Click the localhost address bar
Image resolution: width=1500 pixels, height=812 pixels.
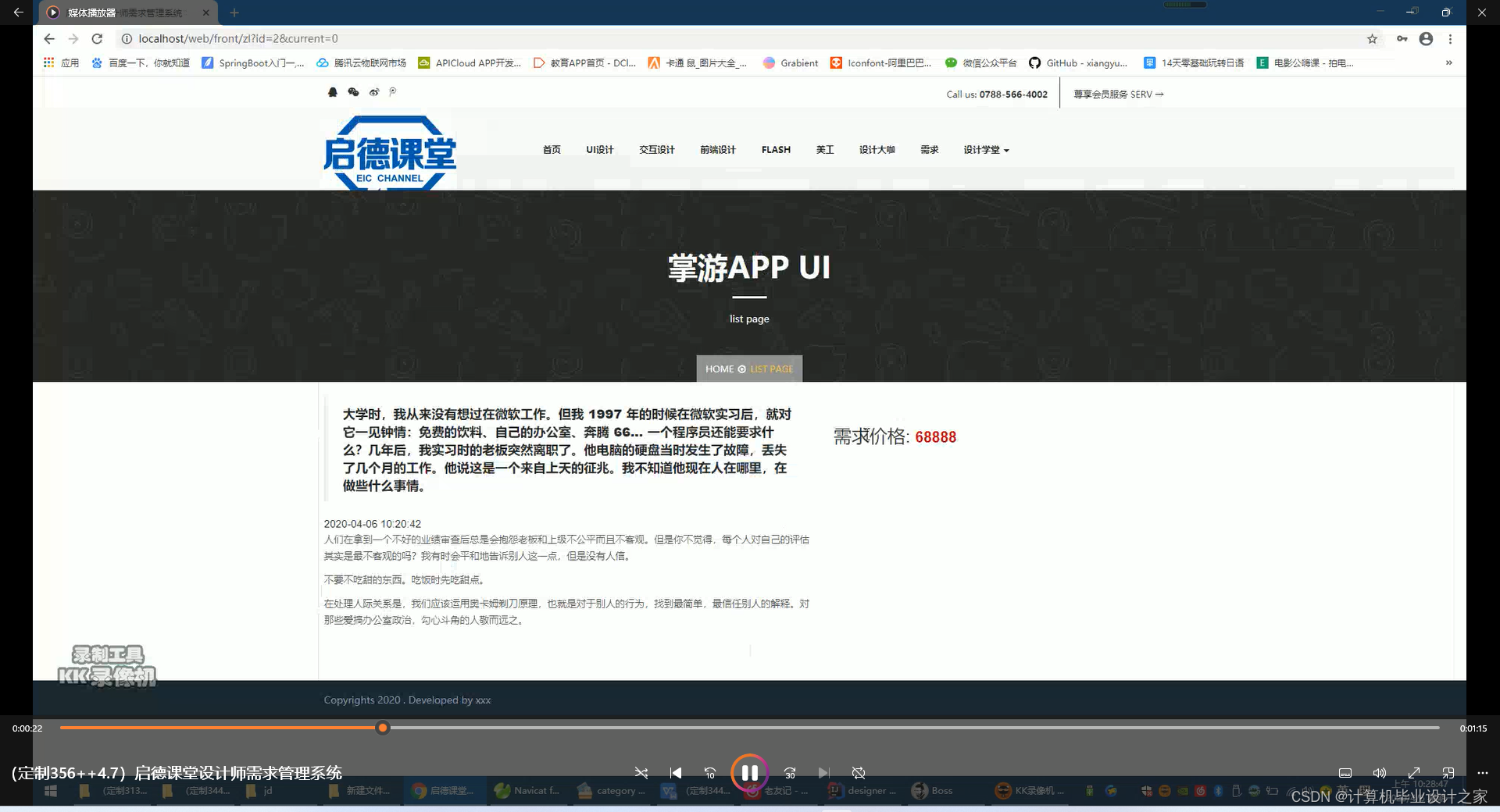(742, 39)
